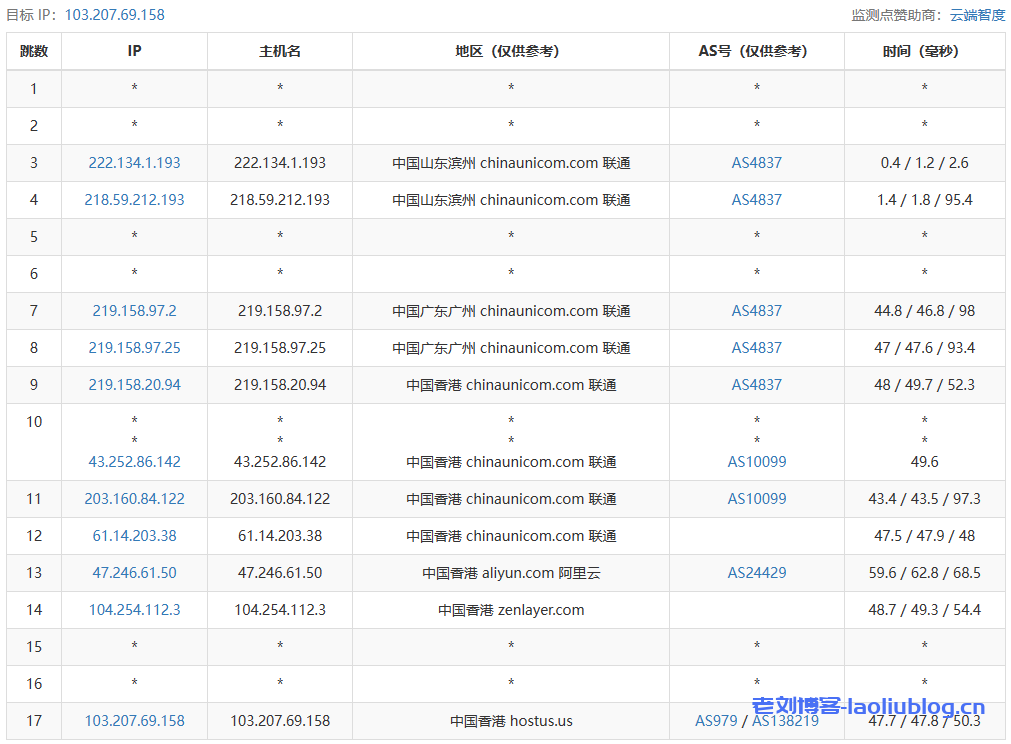Open AS4837 link for hop 3
Screen dimensions: 1011x744
(756, 163)
